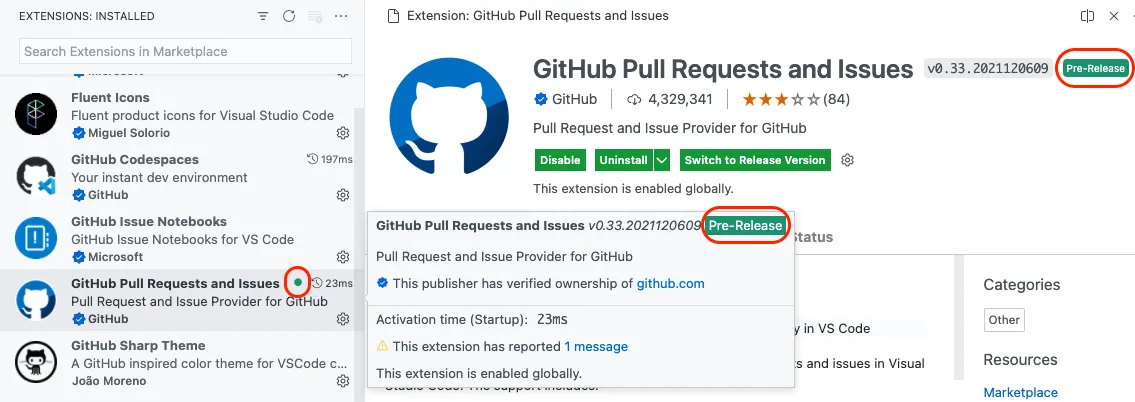
Task: Open manage gear for Fluent Icons
Action: (x=342, y=133)
